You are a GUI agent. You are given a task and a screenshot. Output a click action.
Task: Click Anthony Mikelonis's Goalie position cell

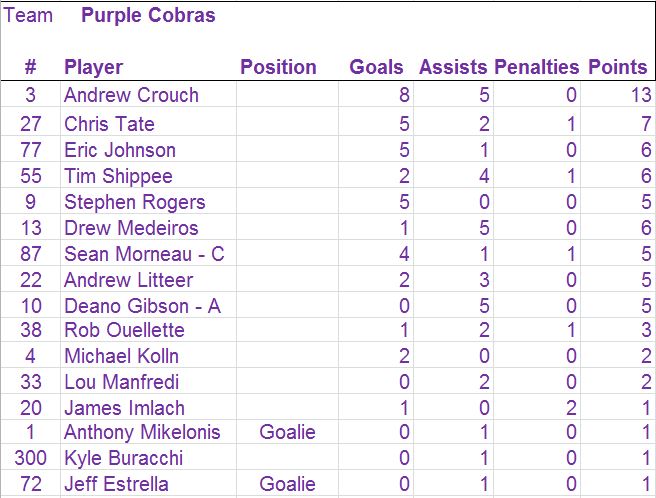(x=287, y=432)
